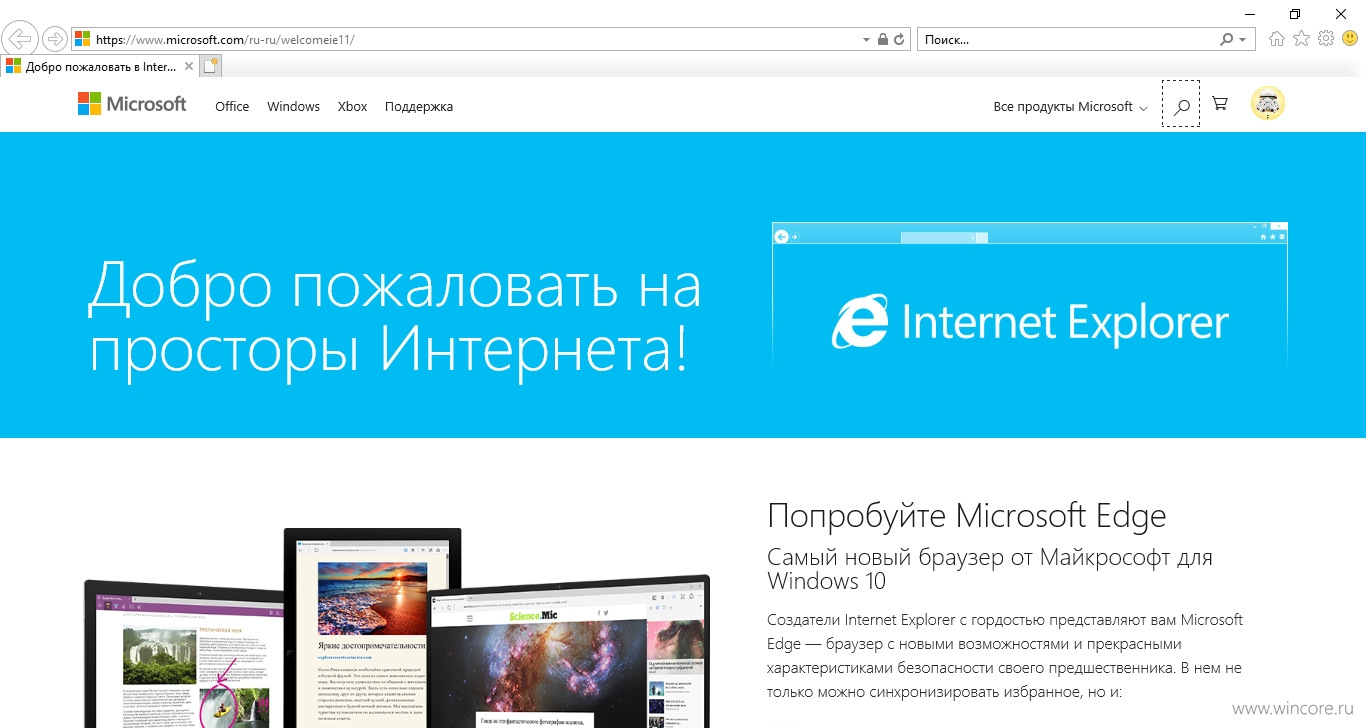
Task: Expand the Все продукты Microsoft dropdown
Action: (1070, 106)
